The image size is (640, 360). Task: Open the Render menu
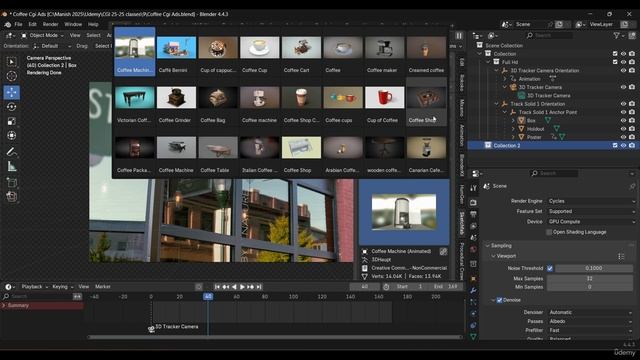point(50,24)
